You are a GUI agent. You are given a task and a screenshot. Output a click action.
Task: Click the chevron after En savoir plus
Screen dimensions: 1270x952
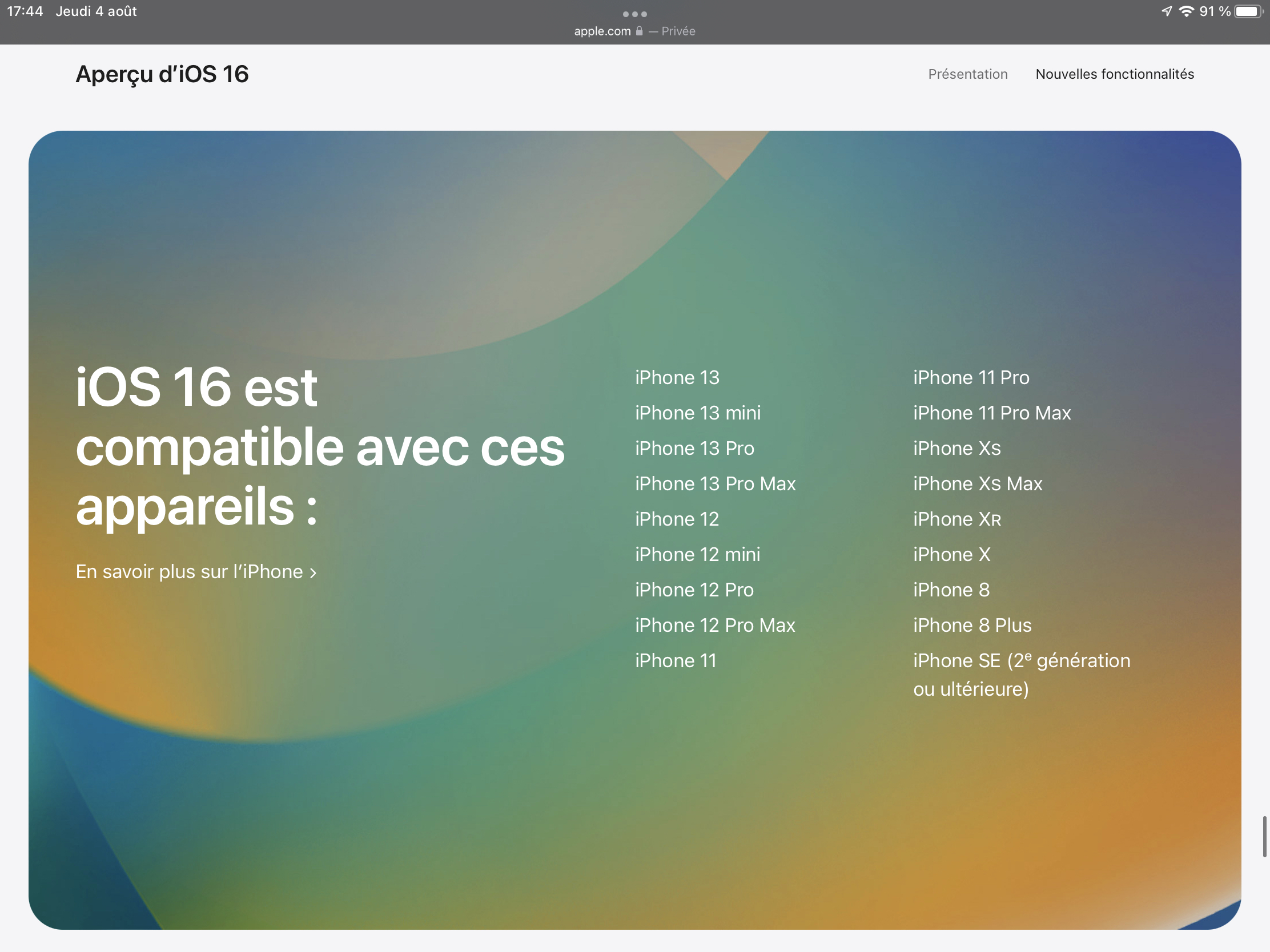(x=313, y=572)
